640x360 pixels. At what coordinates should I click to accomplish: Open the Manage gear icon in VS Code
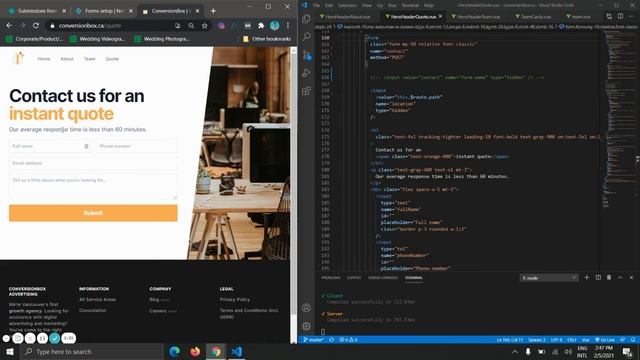[x=306, y=326]
